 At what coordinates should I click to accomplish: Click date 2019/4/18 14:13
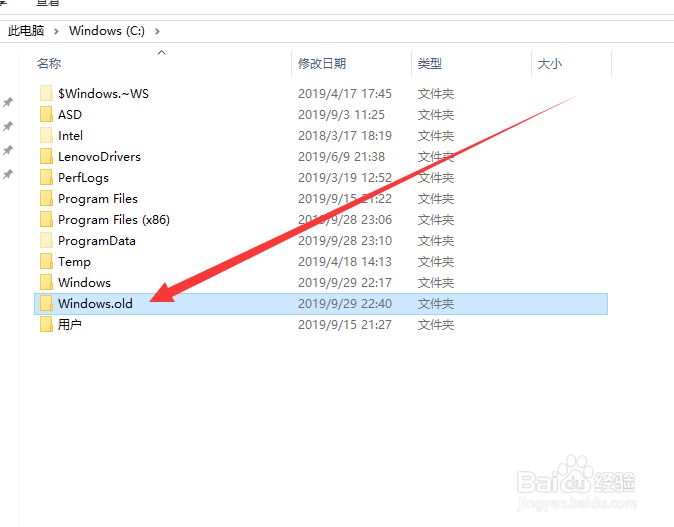tap(345, 262)
